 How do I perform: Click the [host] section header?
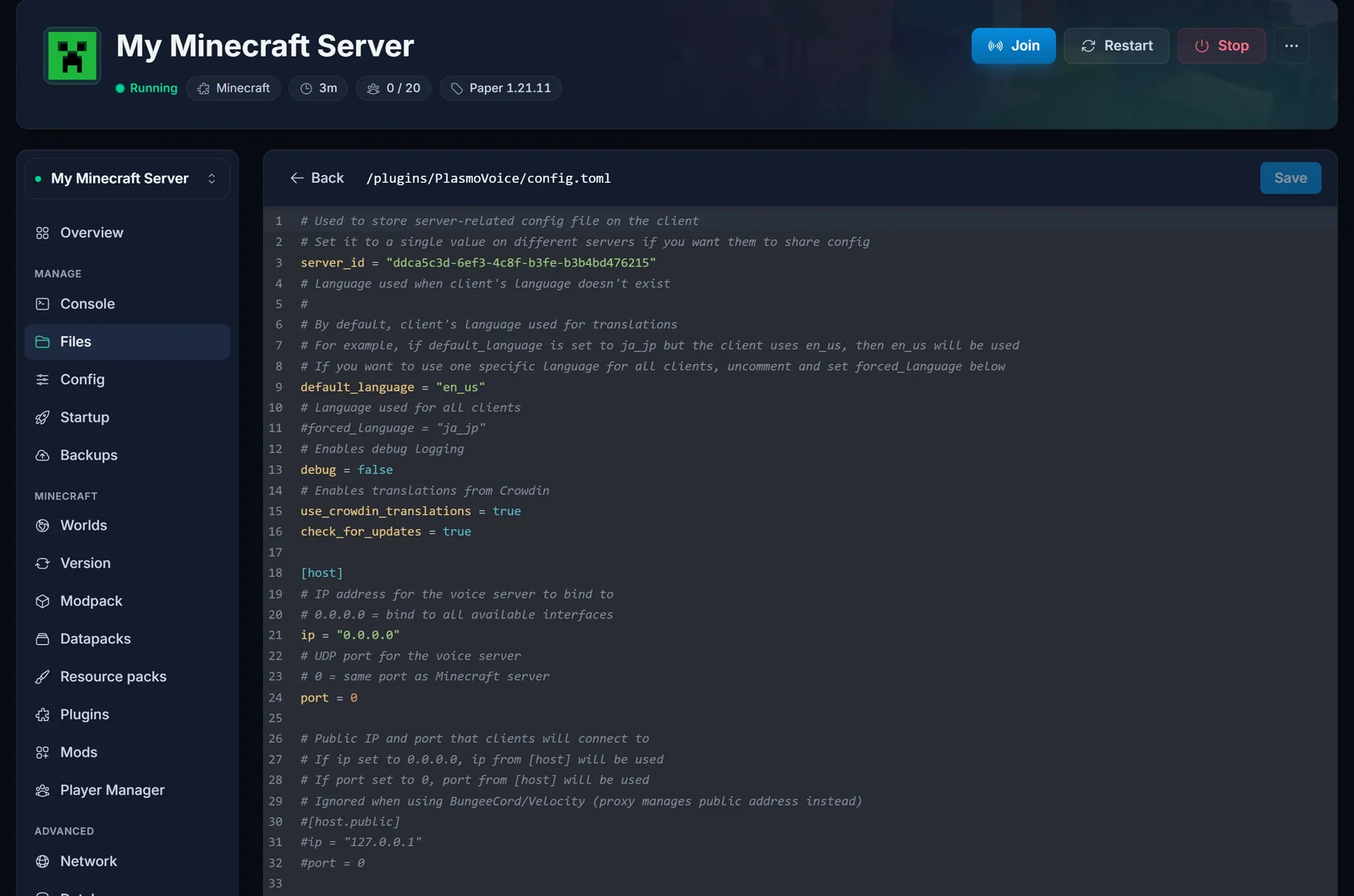[x=322, y=573]
